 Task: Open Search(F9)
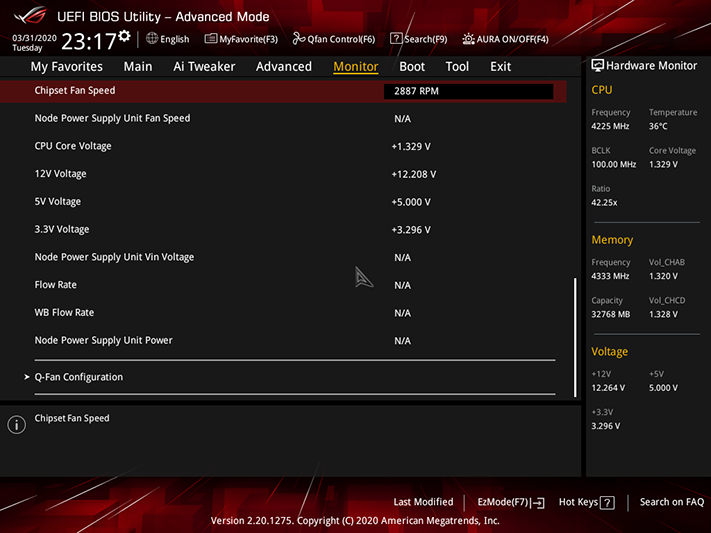pos(419,39)
